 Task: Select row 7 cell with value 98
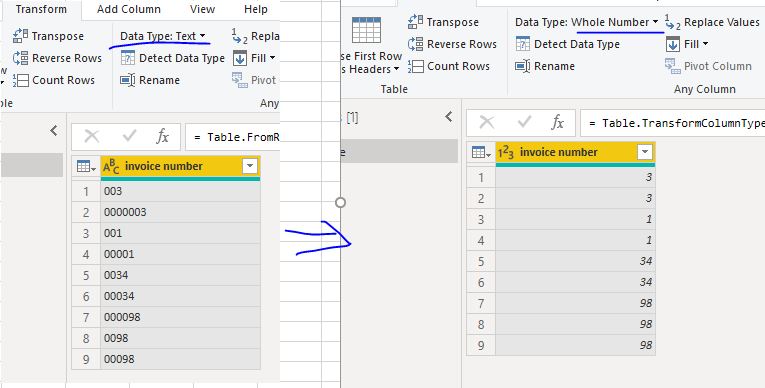point(576,303)
